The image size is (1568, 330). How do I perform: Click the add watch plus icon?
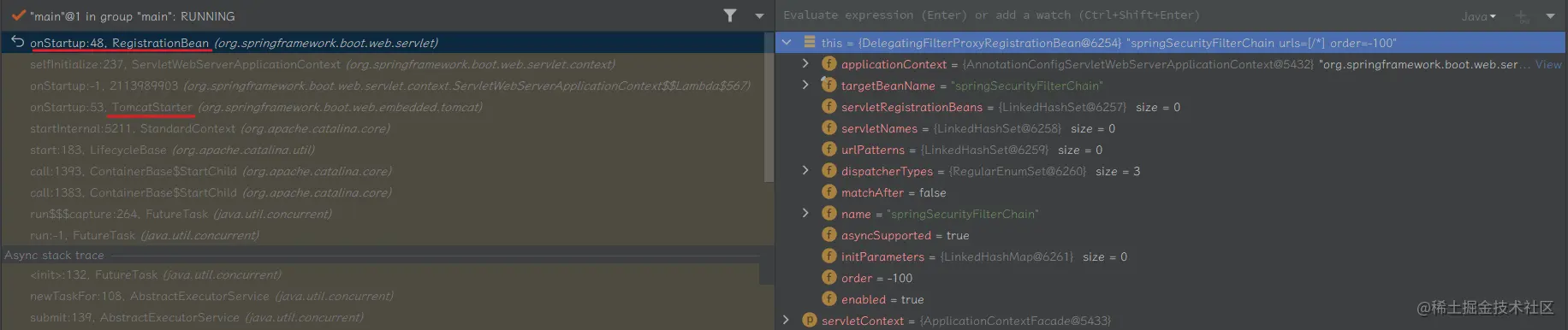click(x=1522, y=16)
